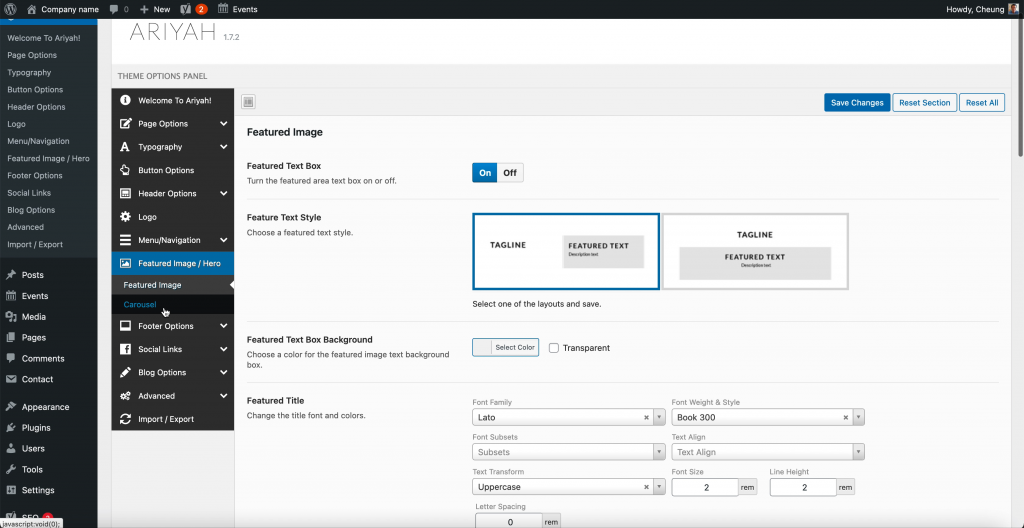
Task: Select the side-by-side tagline text style layout
Action: [x=566, y=251]
